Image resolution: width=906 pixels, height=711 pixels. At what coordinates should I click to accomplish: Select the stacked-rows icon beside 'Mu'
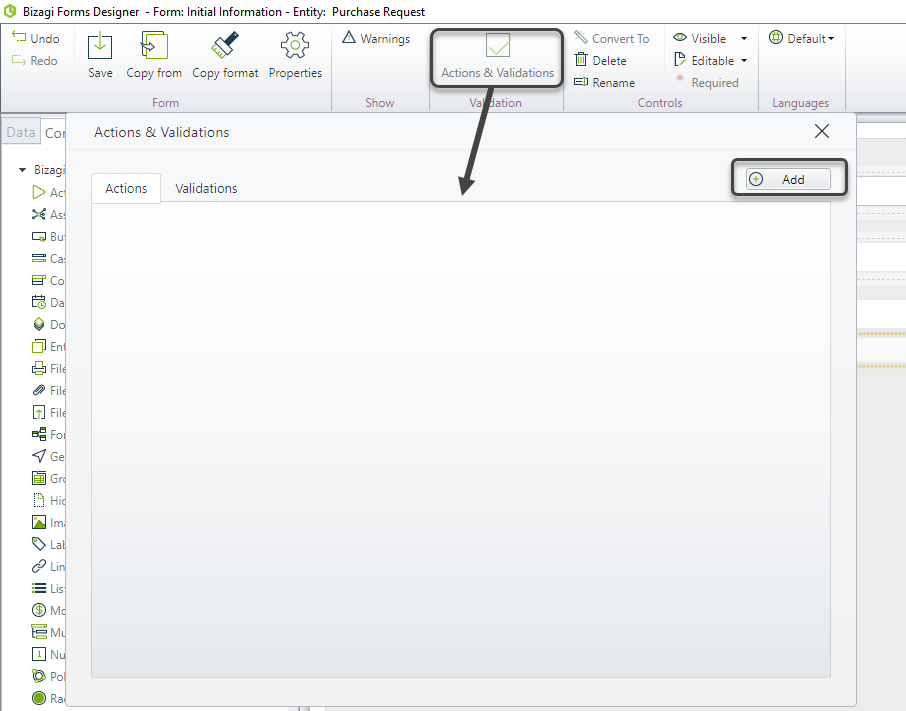(39, 632)
